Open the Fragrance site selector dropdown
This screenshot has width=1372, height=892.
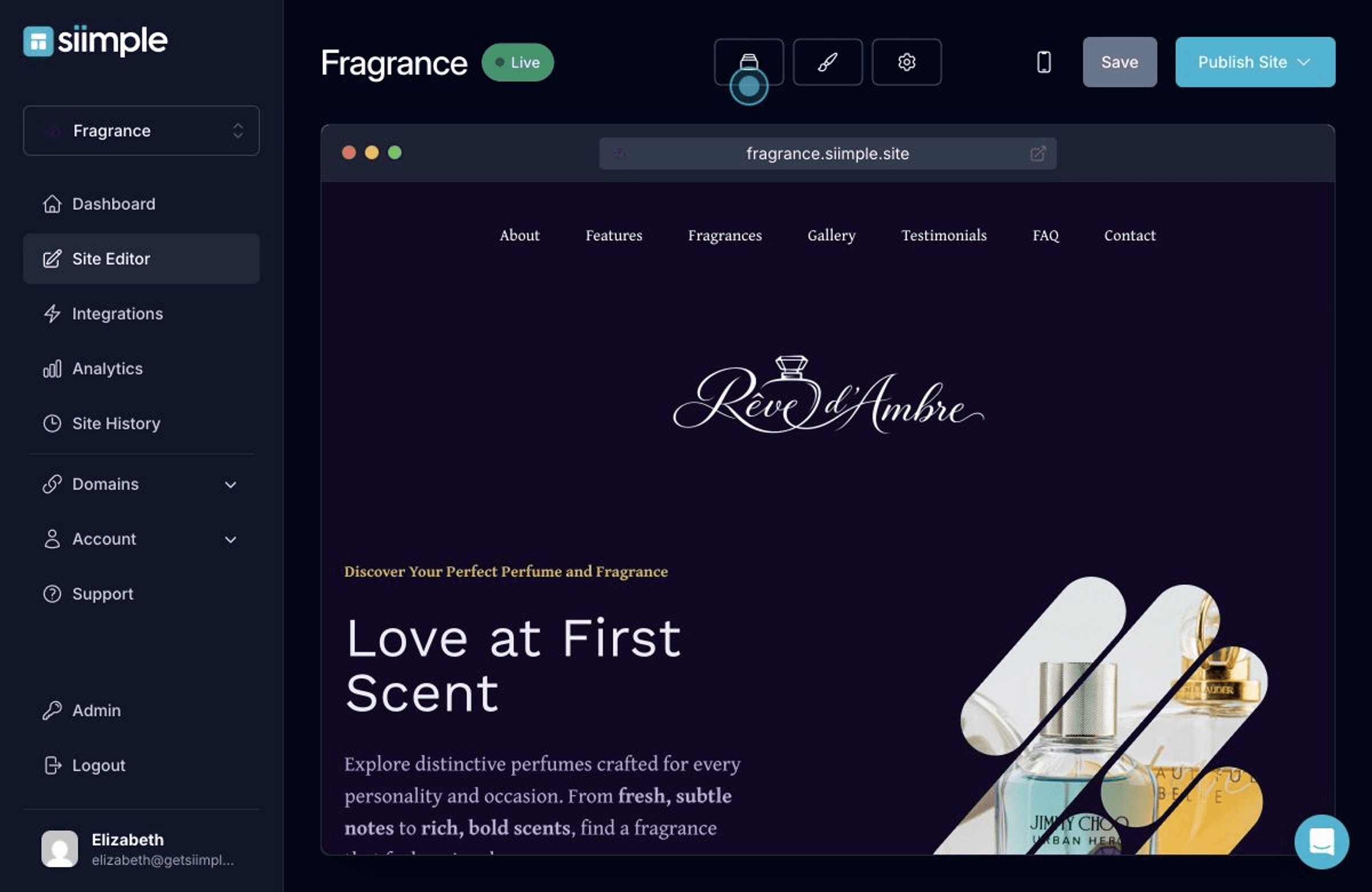[141, 130]
